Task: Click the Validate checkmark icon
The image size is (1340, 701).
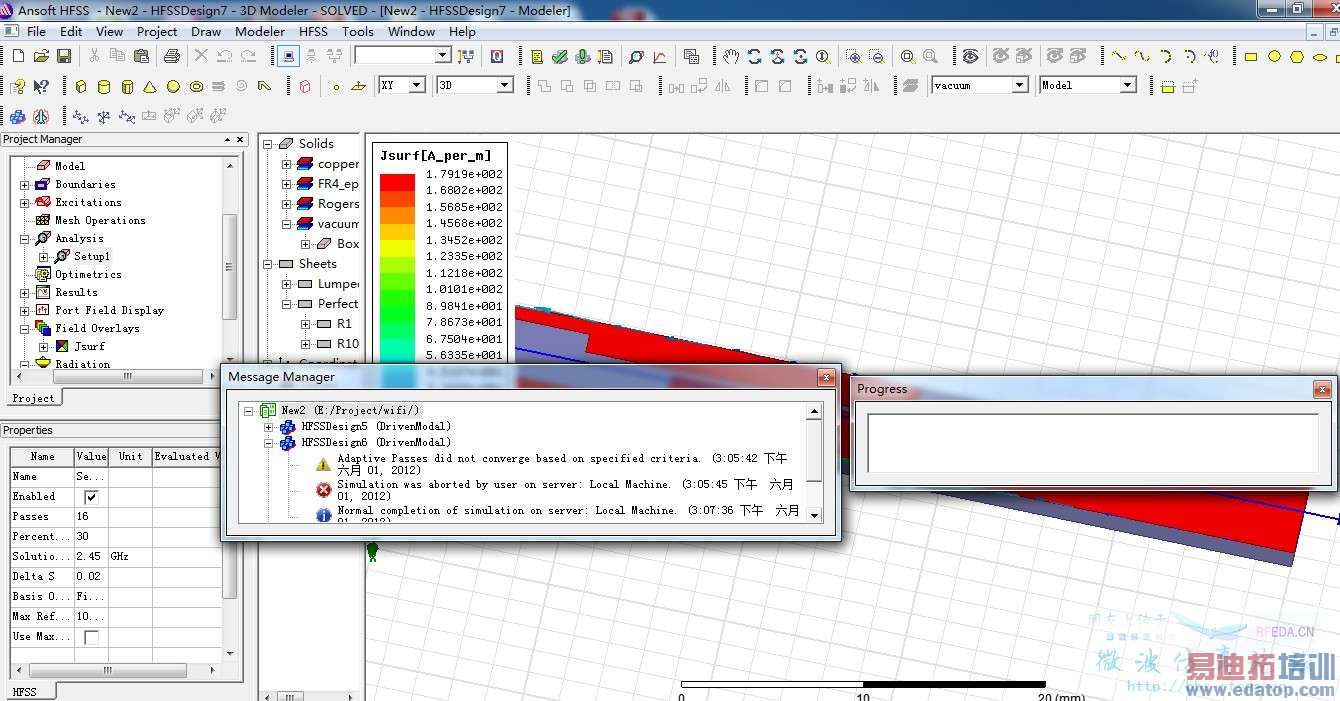Action: [560, 57]
